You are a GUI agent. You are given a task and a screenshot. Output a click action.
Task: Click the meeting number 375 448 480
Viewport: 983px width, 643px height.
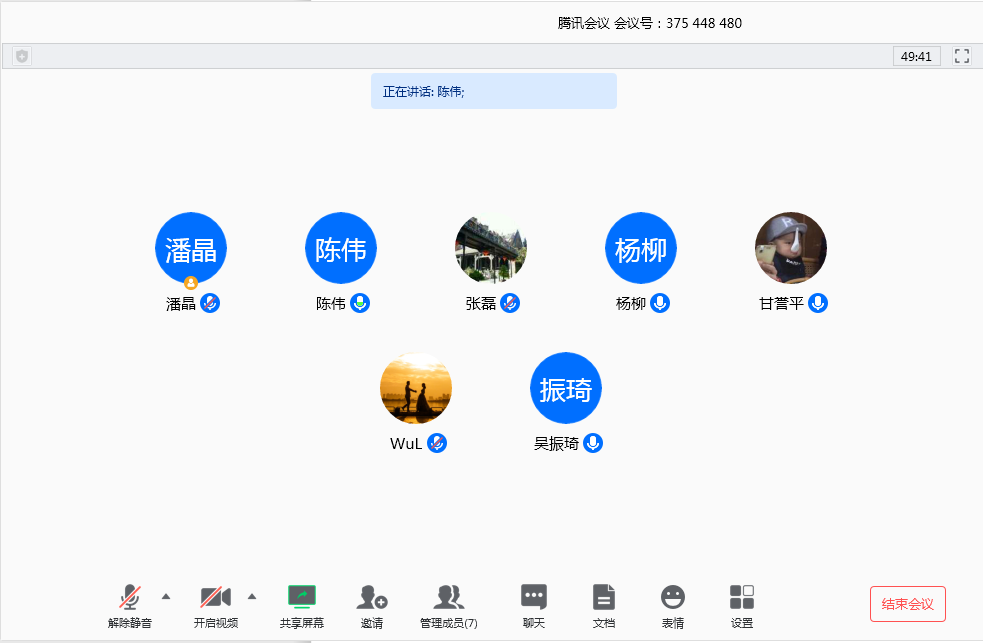tap(700, 23)
